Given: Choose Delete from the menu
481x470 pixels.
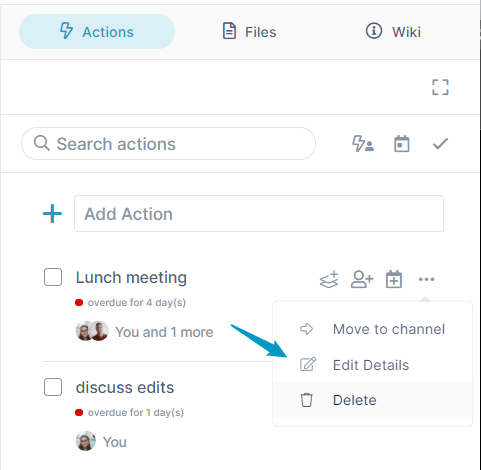Looking at the screenshot, I should 372,400.
